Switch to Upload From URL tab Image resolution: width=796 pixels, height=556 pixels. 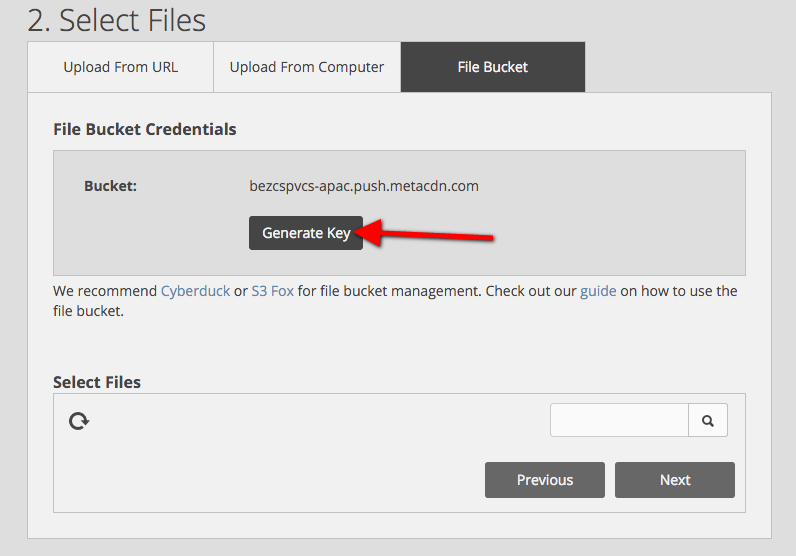(120, 67)
